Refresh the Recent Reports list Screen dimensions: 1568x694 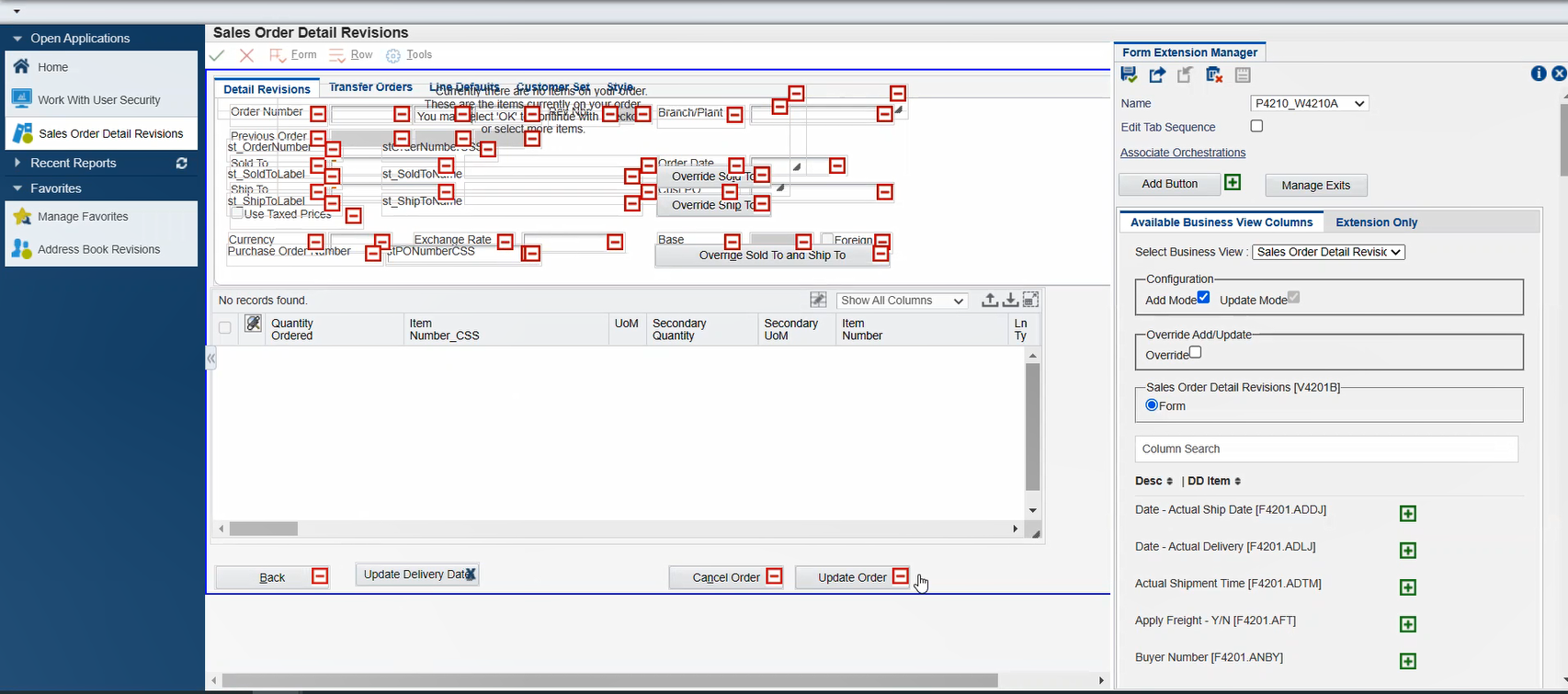point(182,163)
